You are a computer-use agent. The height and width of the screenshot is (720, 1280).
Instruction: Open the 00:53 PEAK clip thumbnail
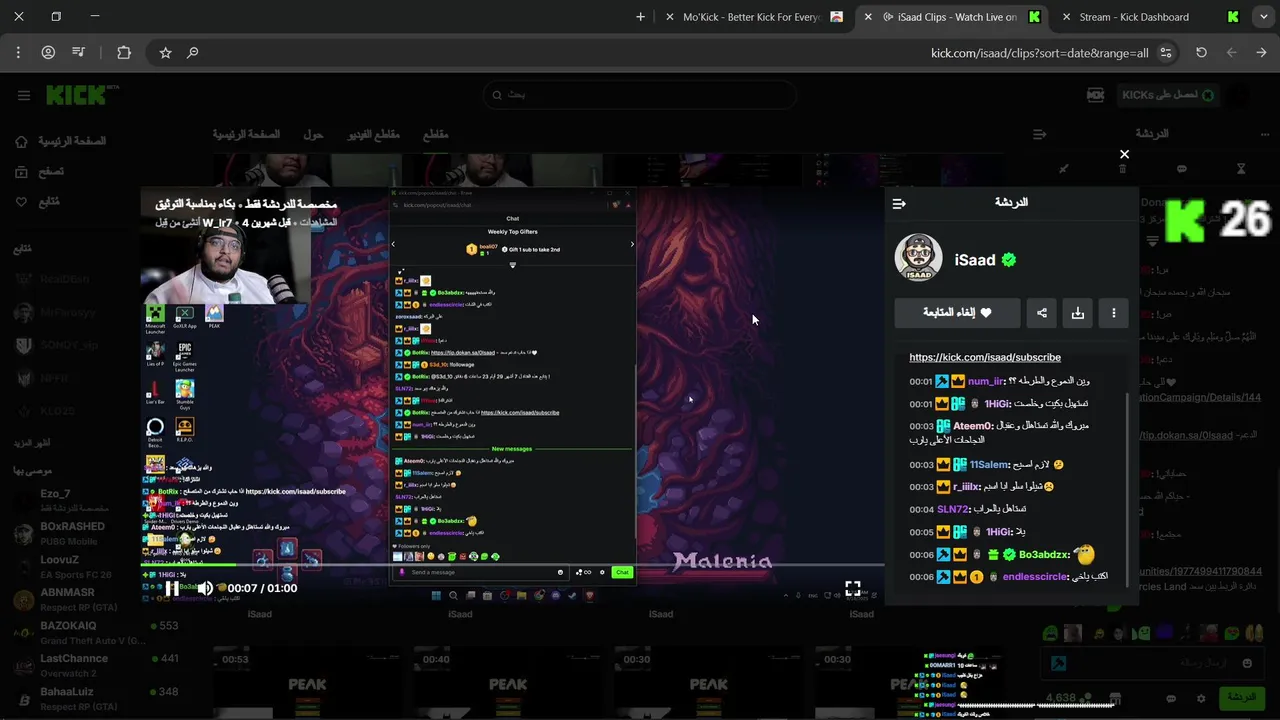tap(306, 682)
